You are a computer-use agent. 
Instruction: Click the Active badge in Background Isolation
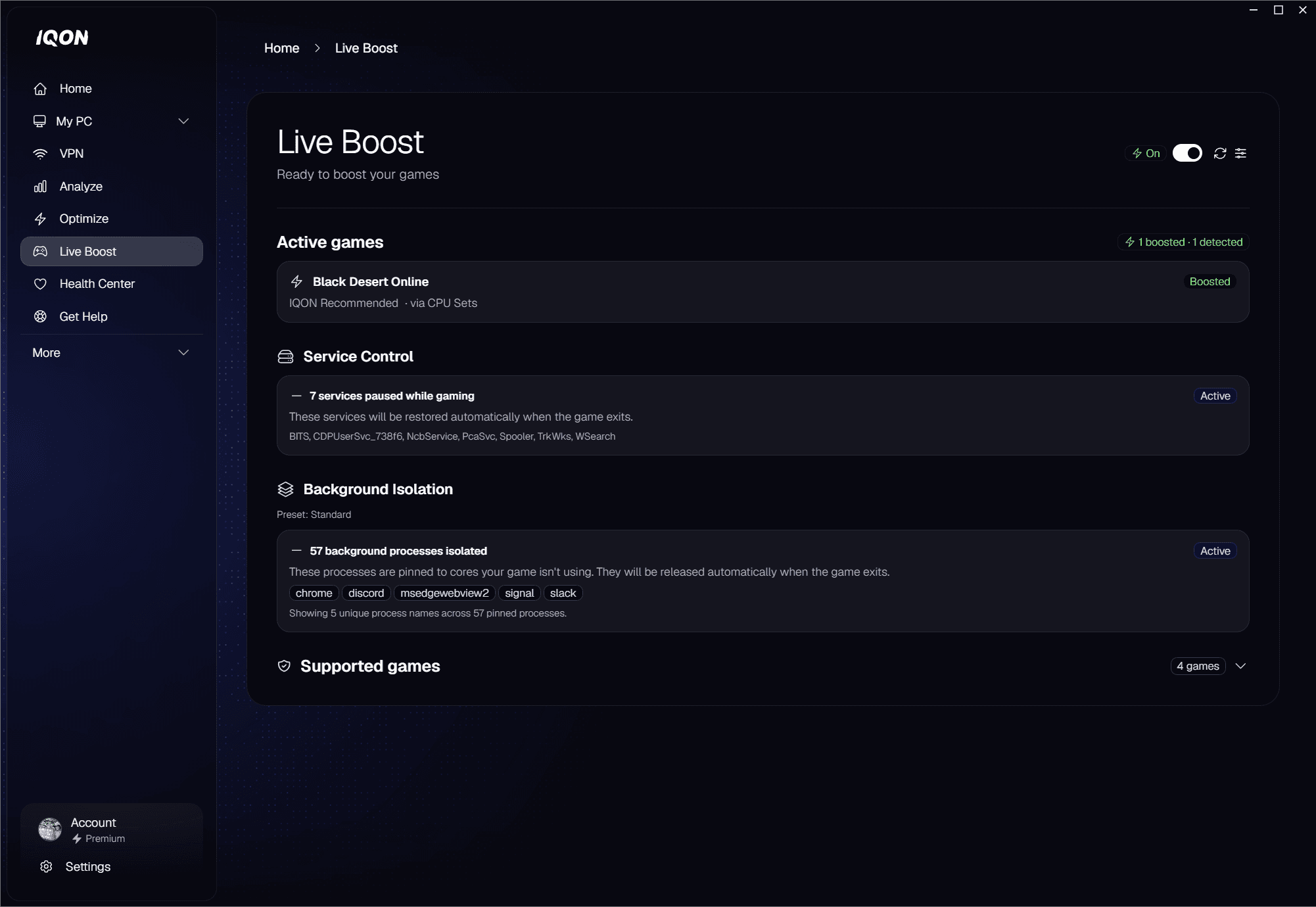[x=1215, y=551]
